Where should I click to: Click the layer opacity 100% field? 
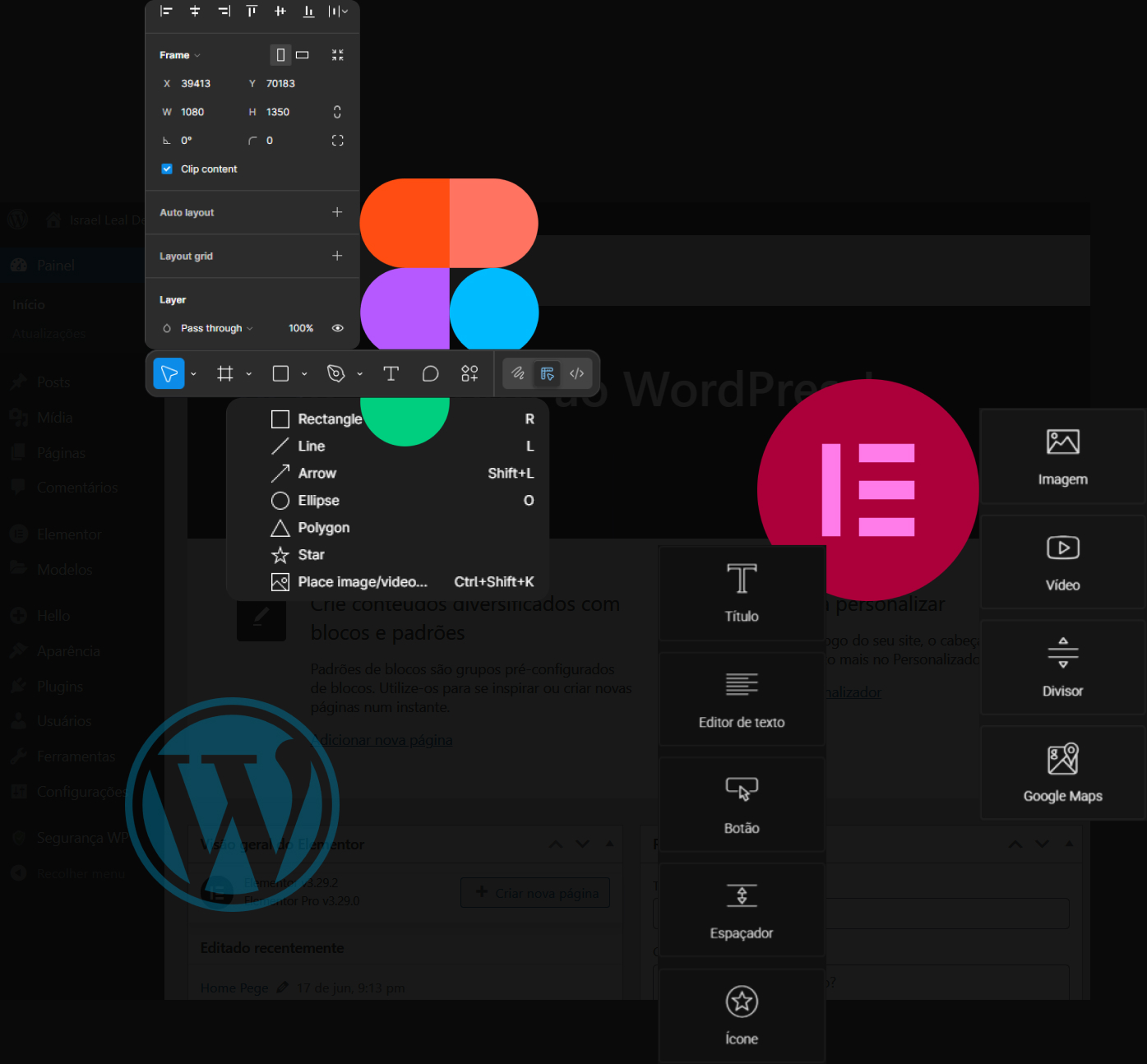[x=301, y=328]
